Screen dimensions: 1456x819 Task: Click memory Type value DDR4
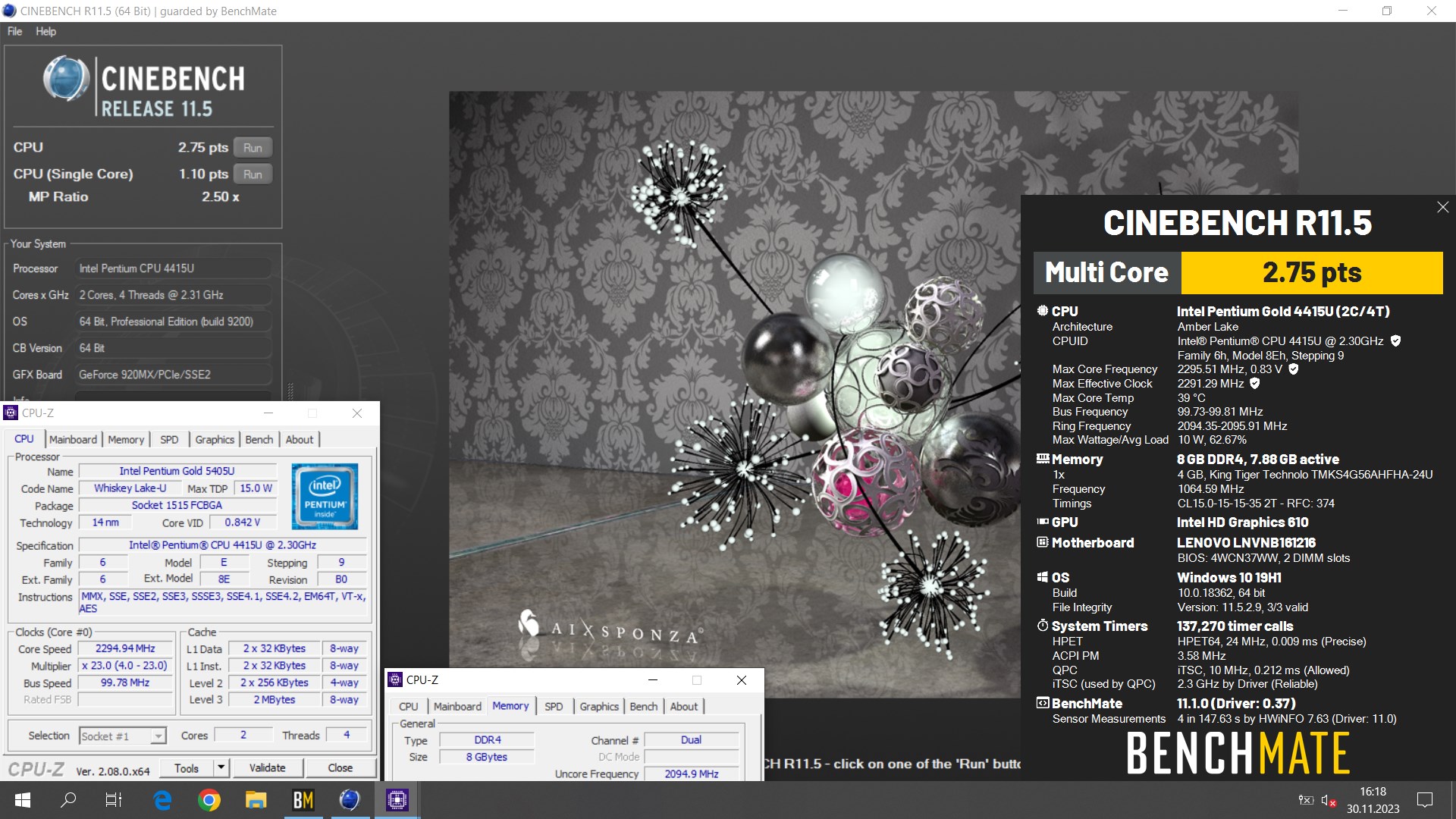[x=488, y=740]
